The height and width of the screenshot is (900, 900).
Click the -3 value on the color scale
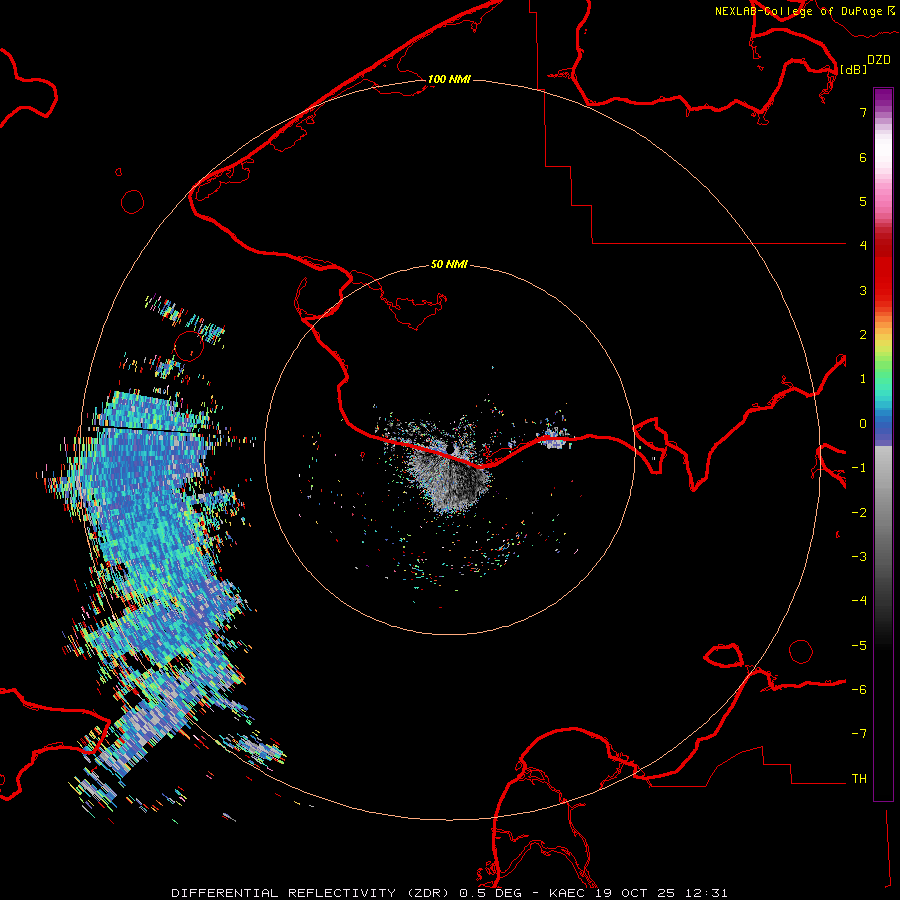point(859,557)
